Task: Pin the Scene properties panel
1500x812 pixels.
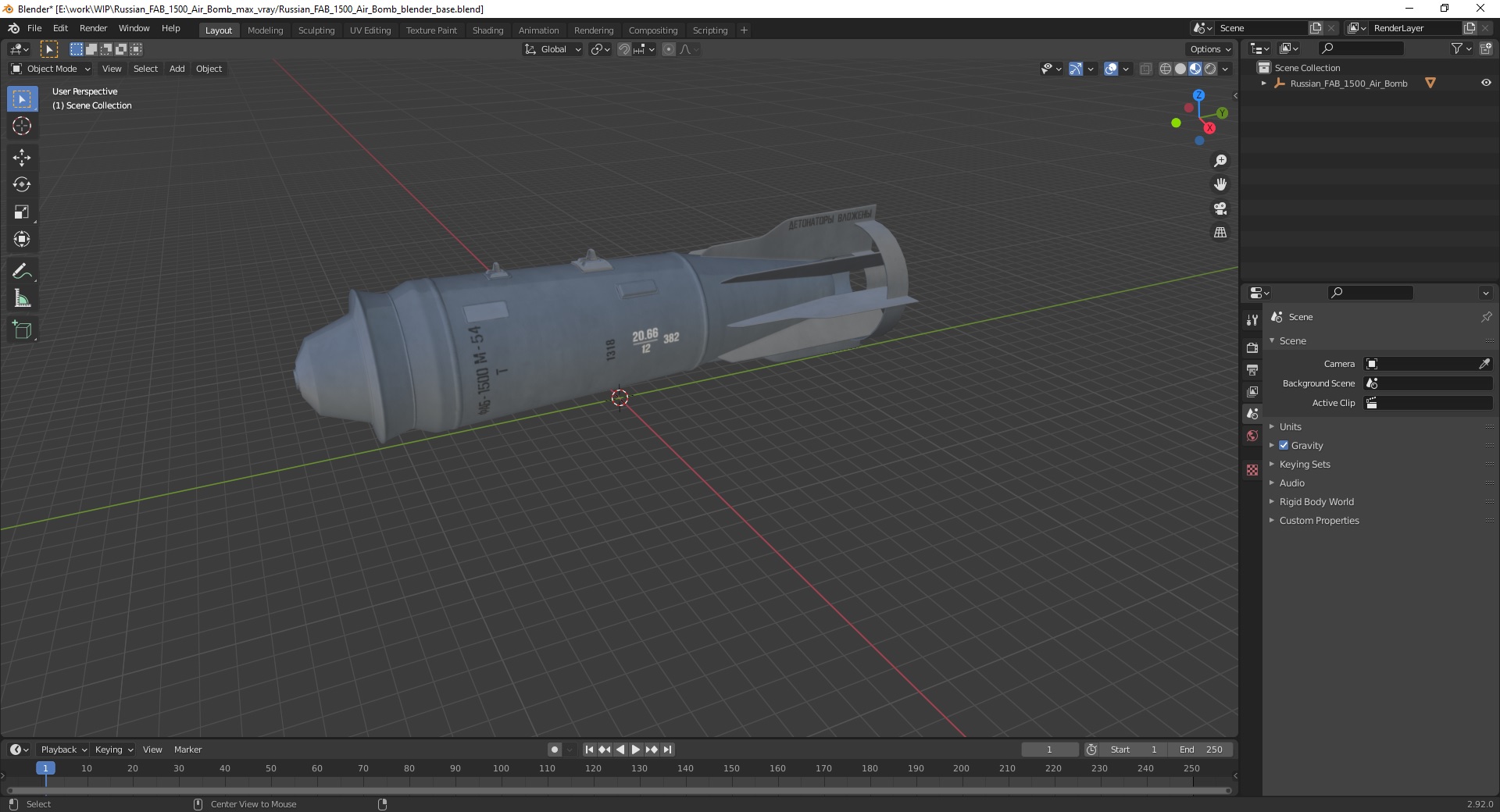Action: tap(1486, 317)
